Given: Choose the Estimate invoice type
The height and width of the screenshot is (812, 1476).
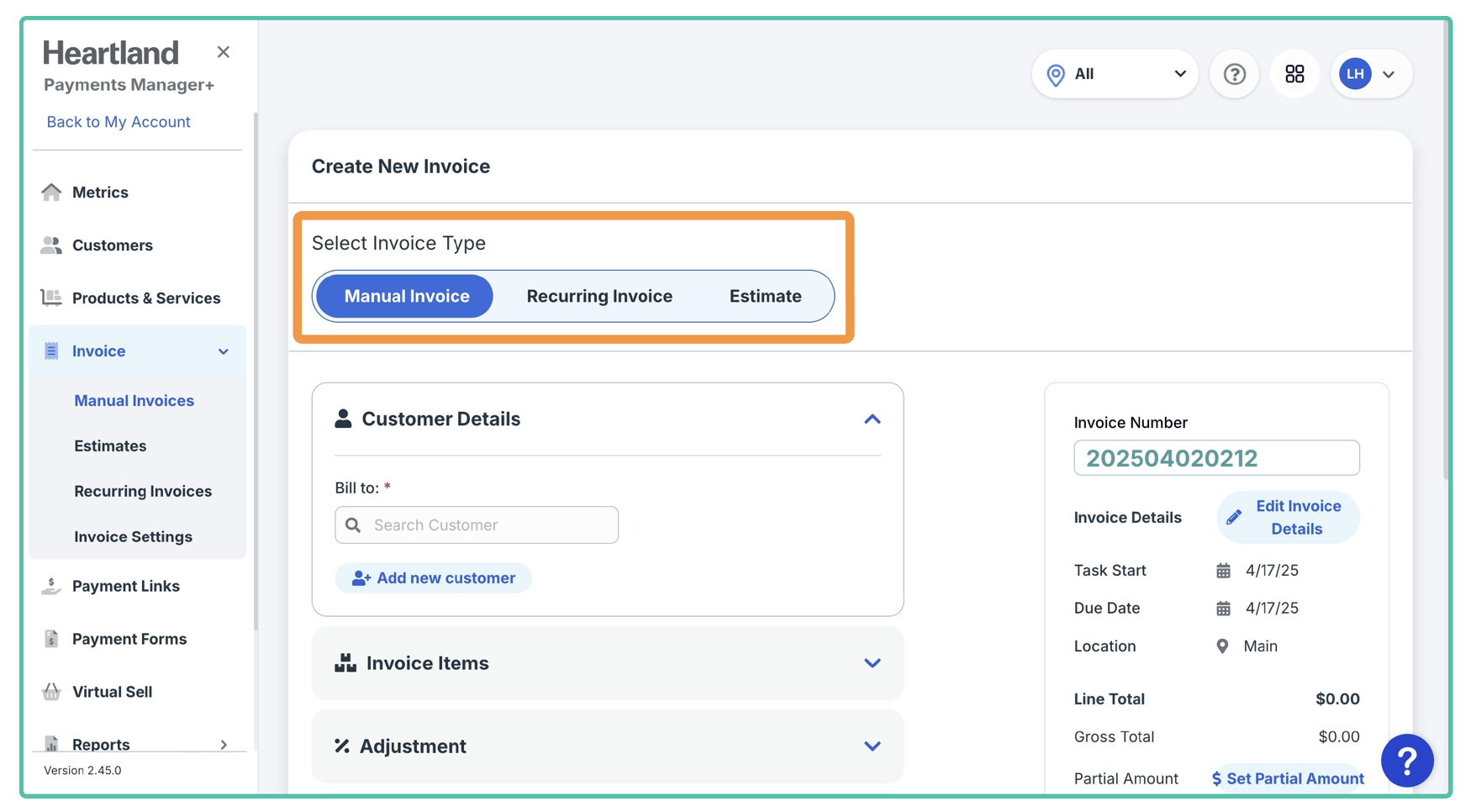Looking at the screenshot, I should coord(765,296).
